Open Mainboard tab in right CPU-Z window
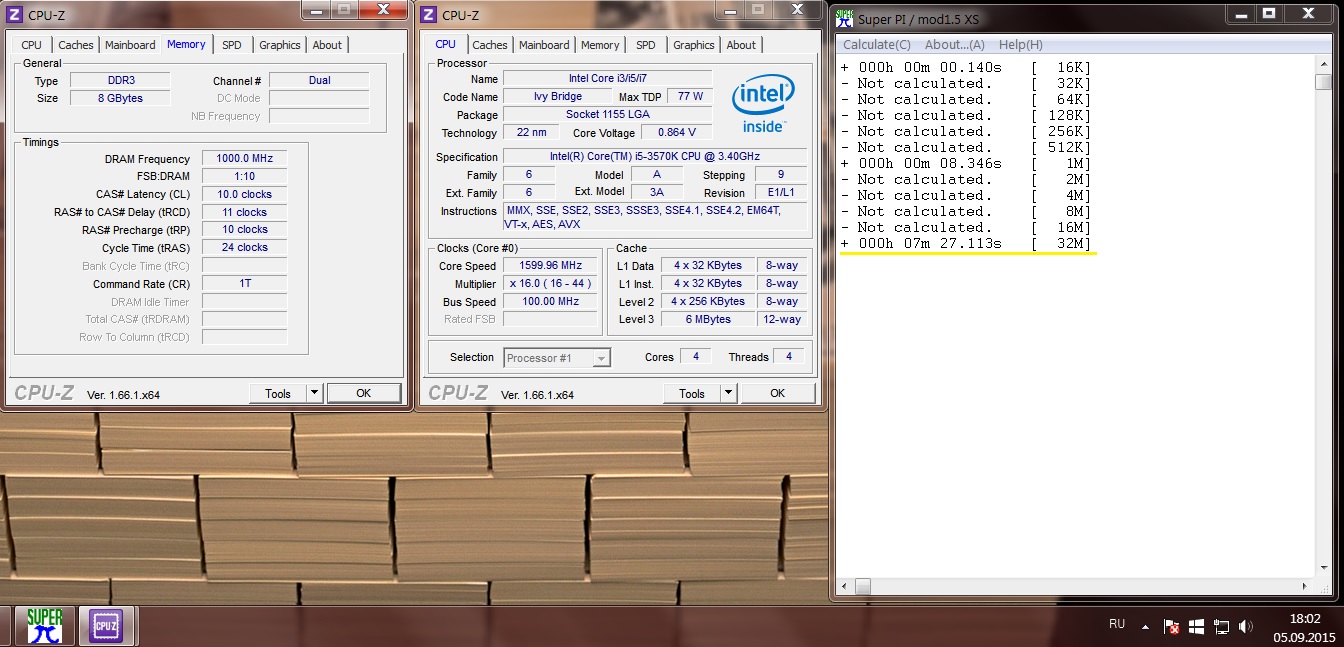The height and width of the screenshot is (647, 1344). [x=544, y=45]
